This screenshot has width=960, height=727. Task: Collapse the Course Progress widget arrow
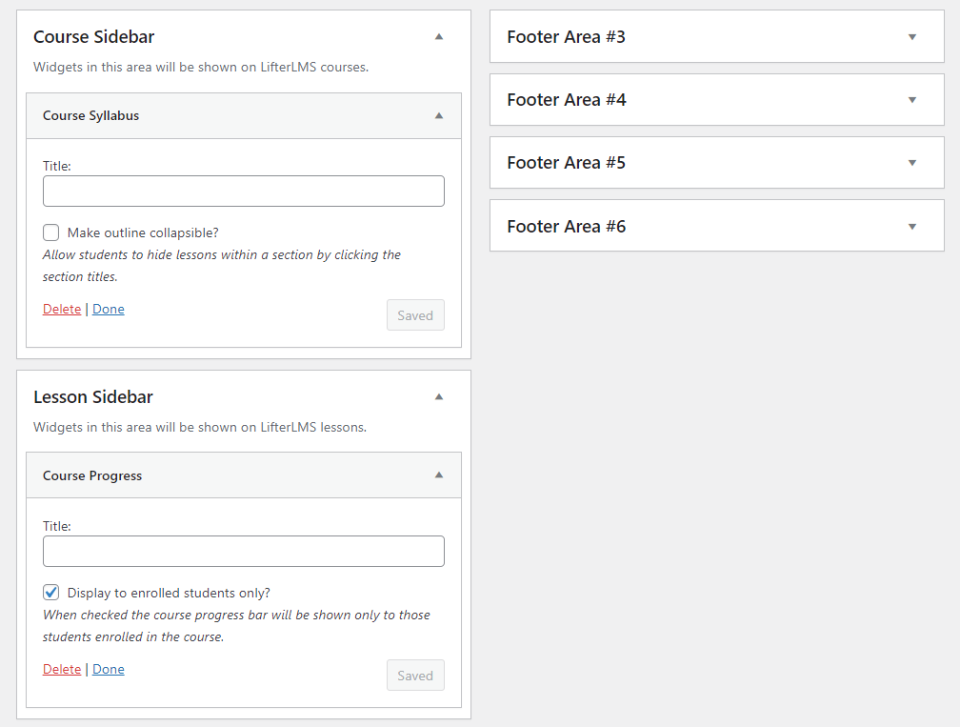(438, 476)
